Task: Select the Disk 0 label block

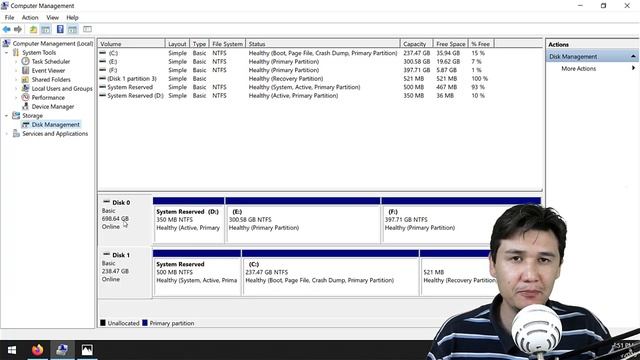Action: pos(125,220)
